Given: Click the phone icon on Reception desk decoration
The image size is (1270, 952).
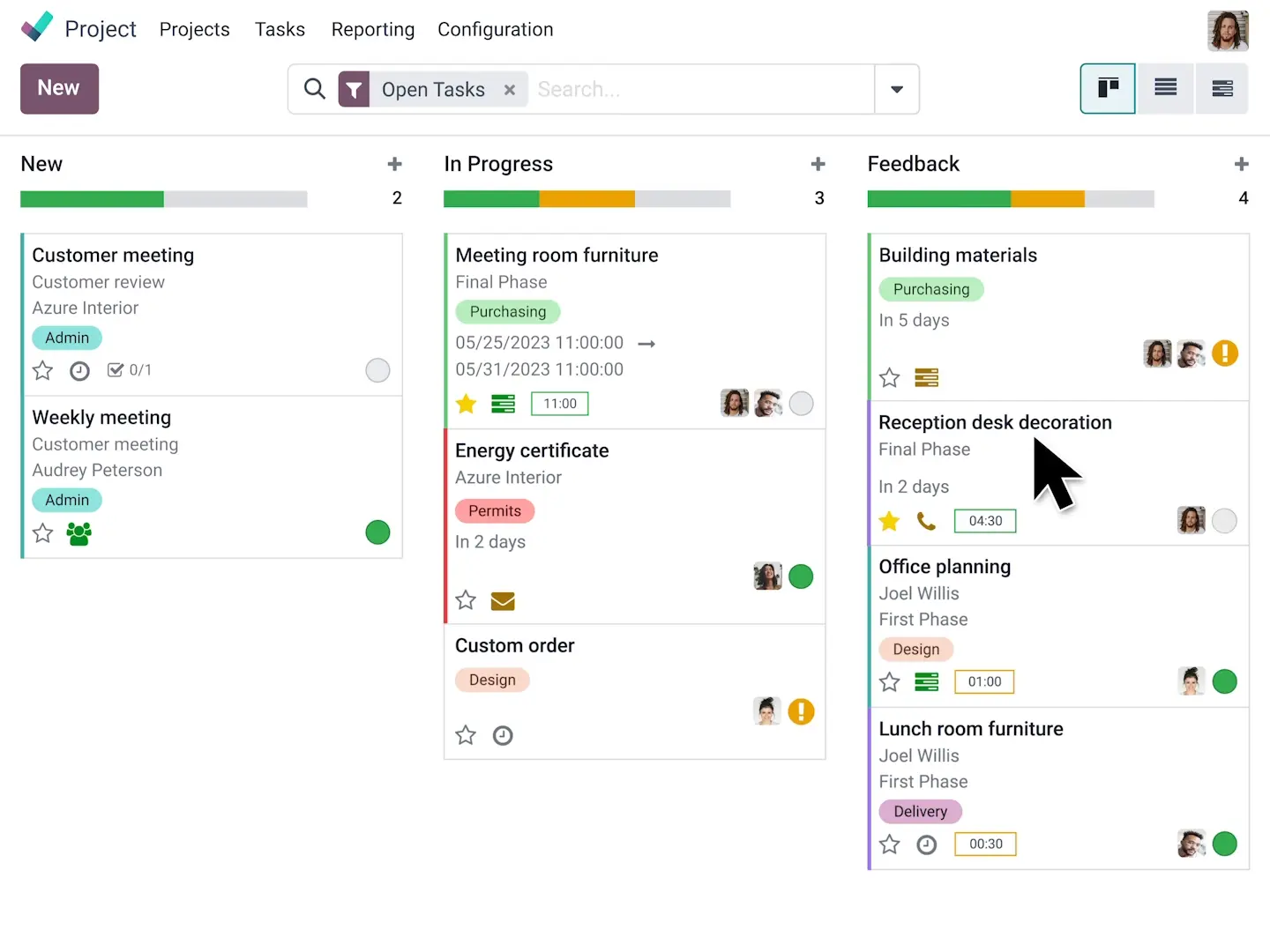Looking at the screenshot, I should [927, 521].
